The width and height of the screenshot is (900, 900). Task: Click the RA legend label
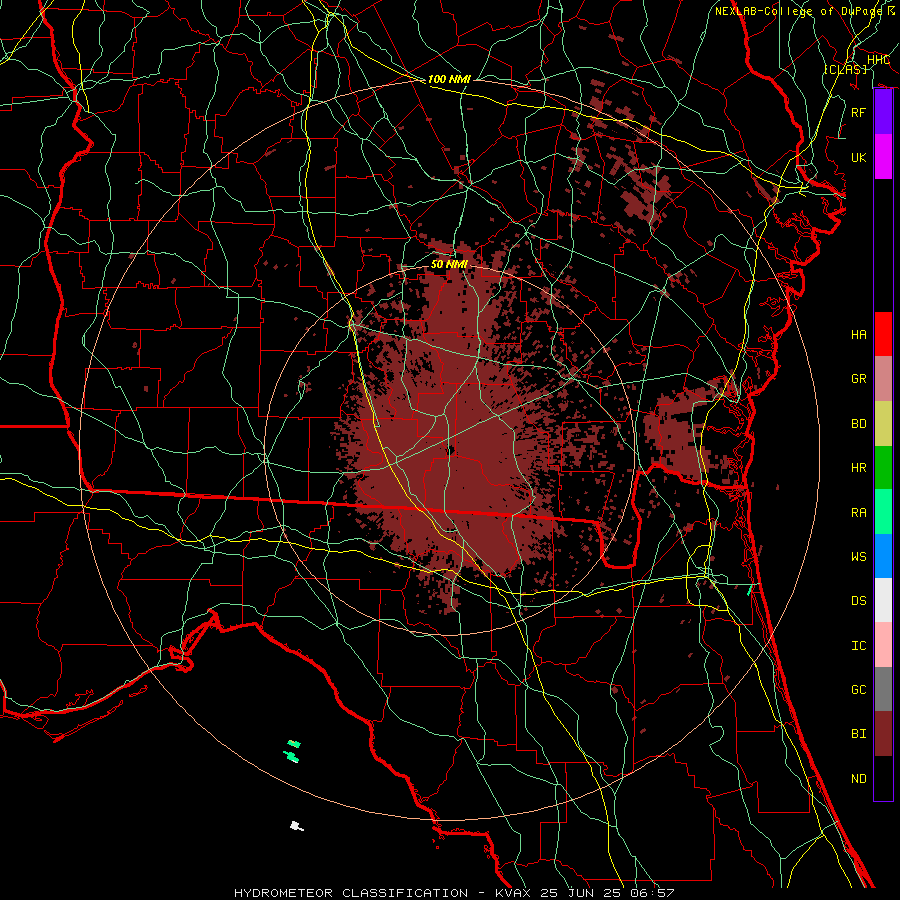tap(859, 512)
